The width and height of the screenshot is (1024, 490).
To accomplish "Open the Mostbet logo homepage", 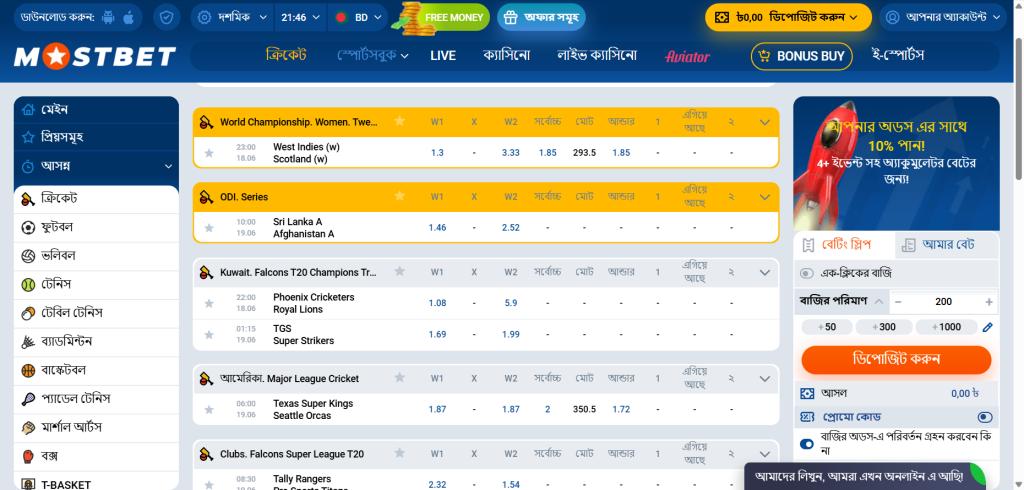I will [95, 57].
